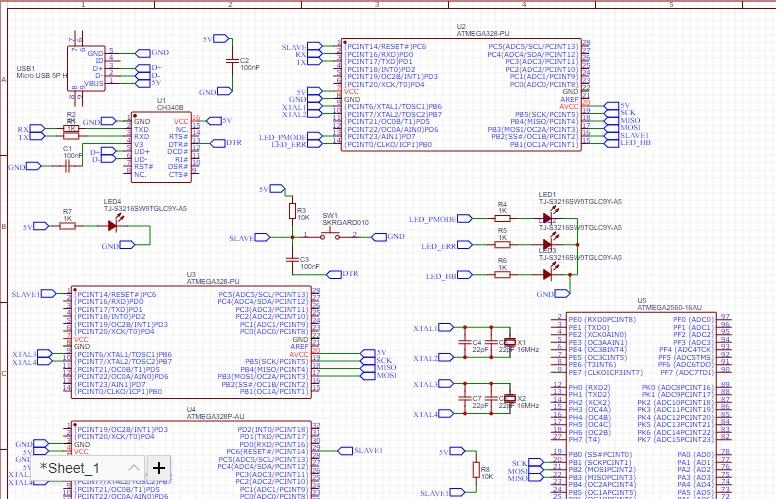Click the 'ATMEGA2560-16AU' part label
This screenshot has width=776, height=499.
(669, 307)
